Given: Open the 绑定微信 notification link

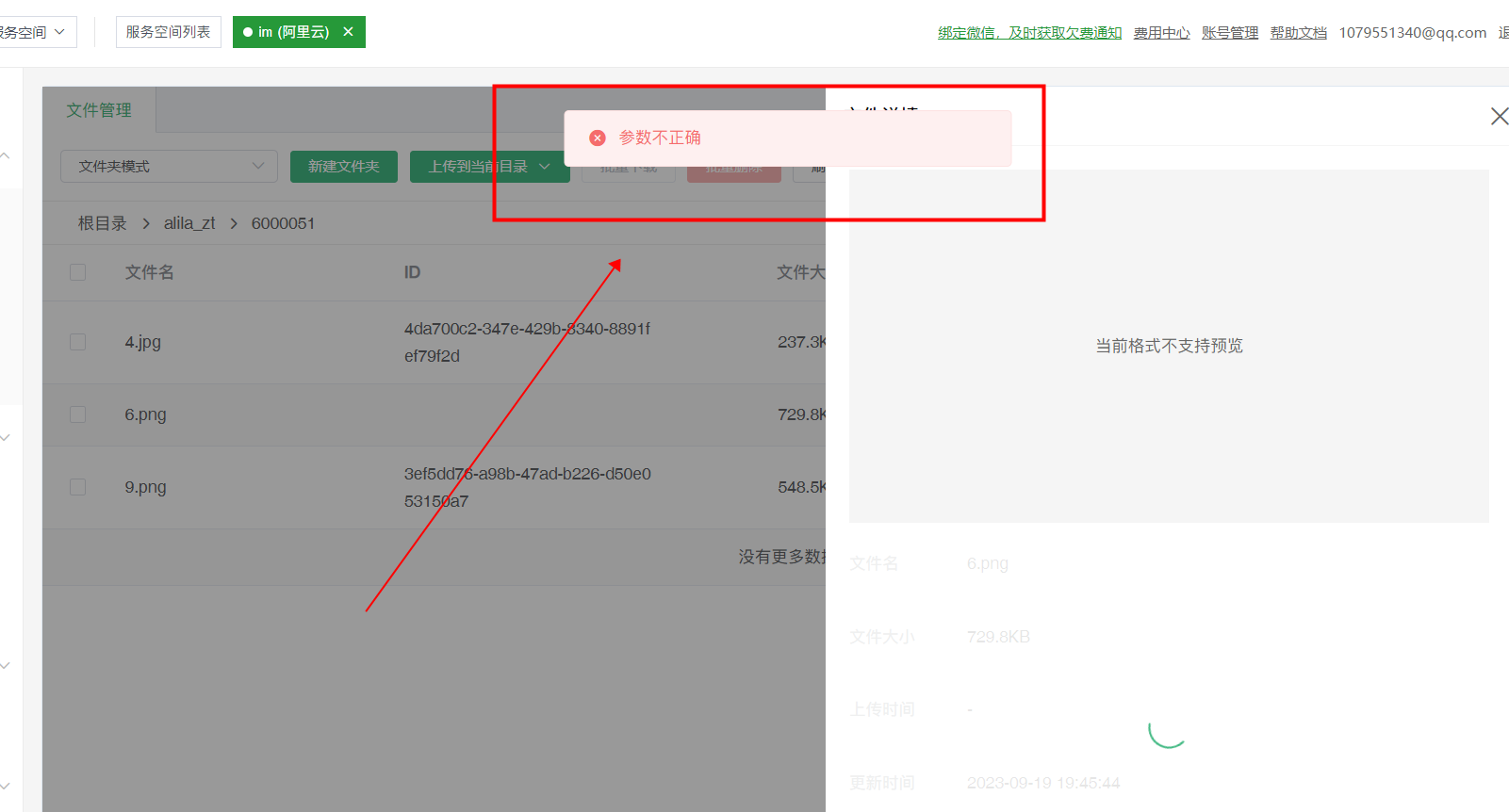Looking at the screenshot, I should pos(1029,33).
